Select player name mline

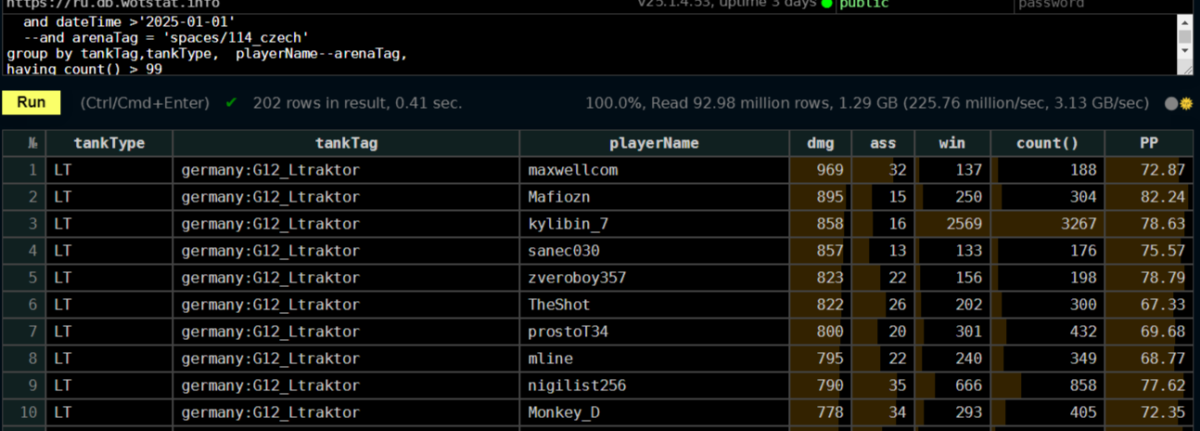[550, 359]
